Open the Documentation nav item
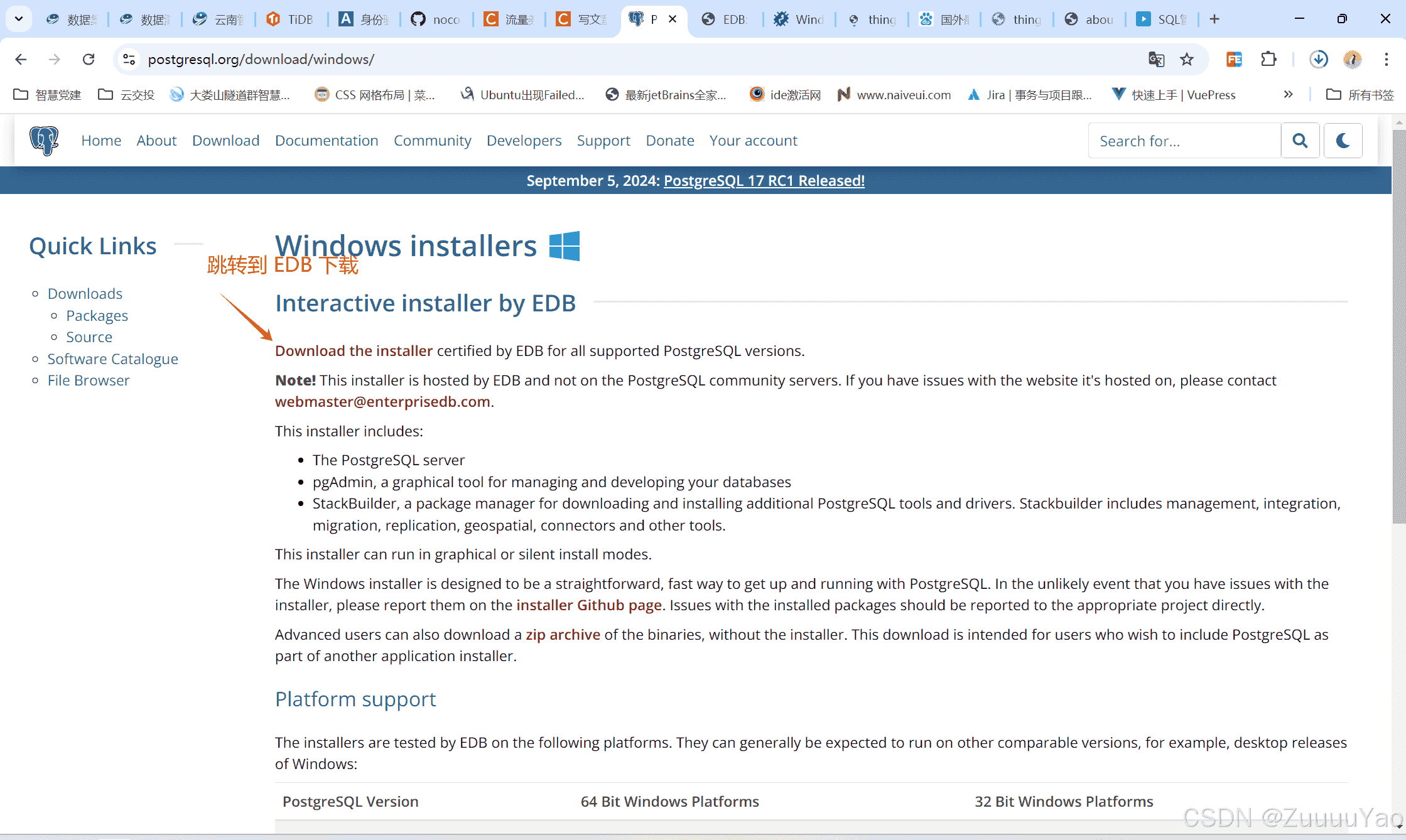The height and width of the screenshot is (840, 1406). 327,140
